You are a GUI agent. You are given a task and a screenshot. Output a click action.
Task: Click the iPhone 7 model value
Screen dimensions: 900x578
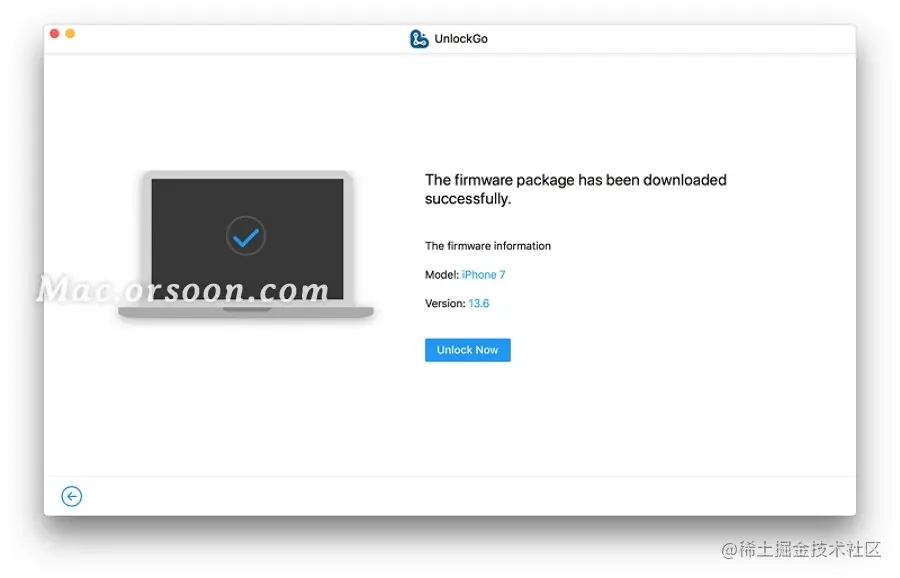(483, 275)
